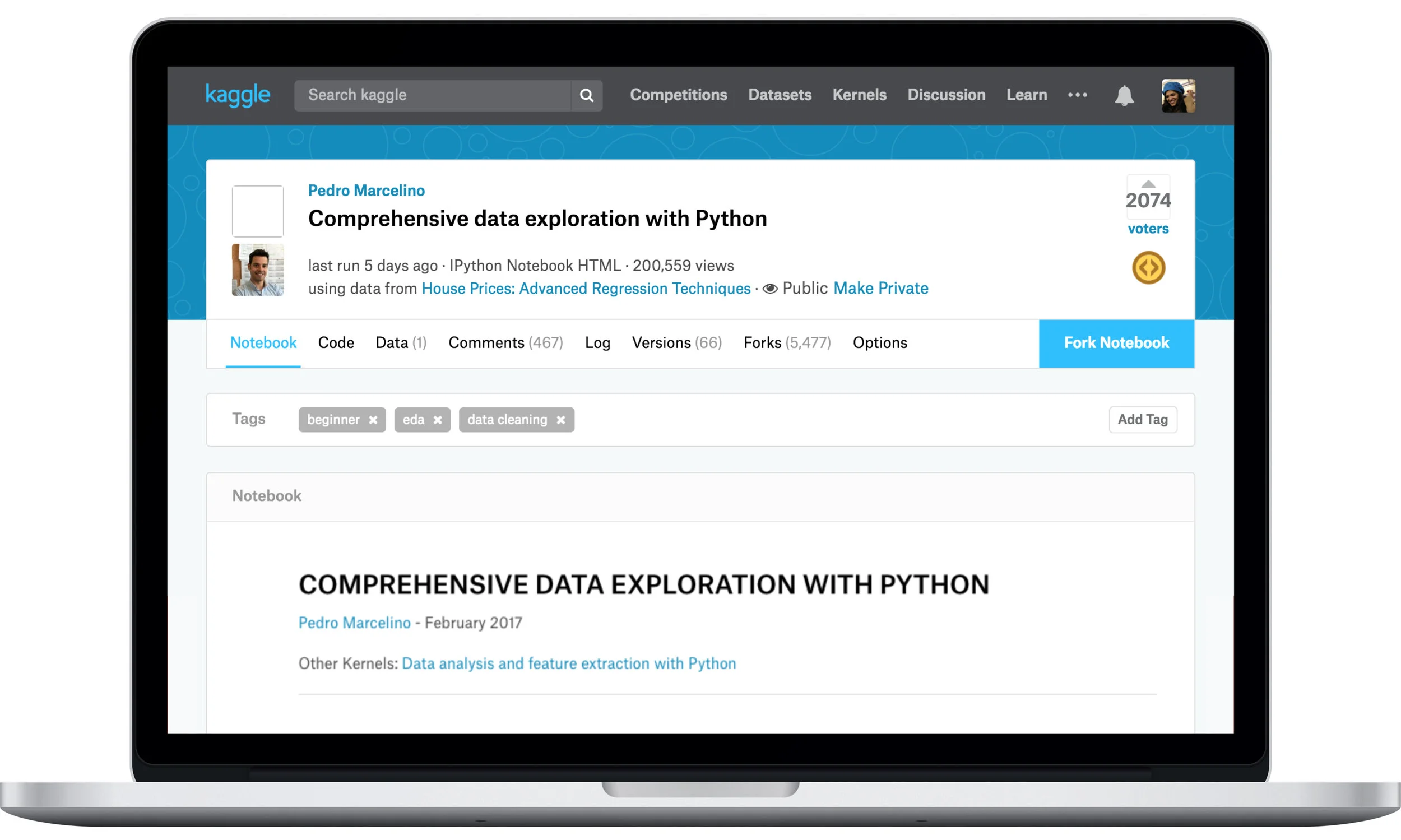The image size is (1401, 840).
Task: Open Pedro Marcelino link in notebook body
Action: [x=354, y=623]
